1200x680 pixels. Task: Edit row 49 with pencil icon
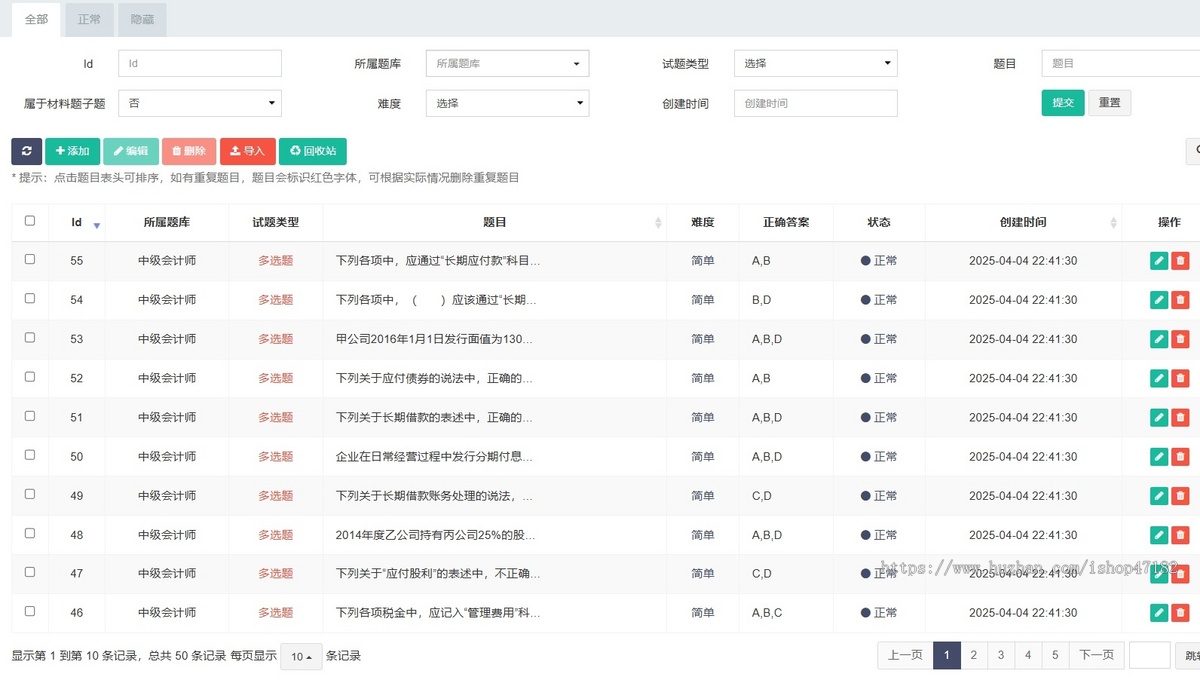click(1159, 496)
